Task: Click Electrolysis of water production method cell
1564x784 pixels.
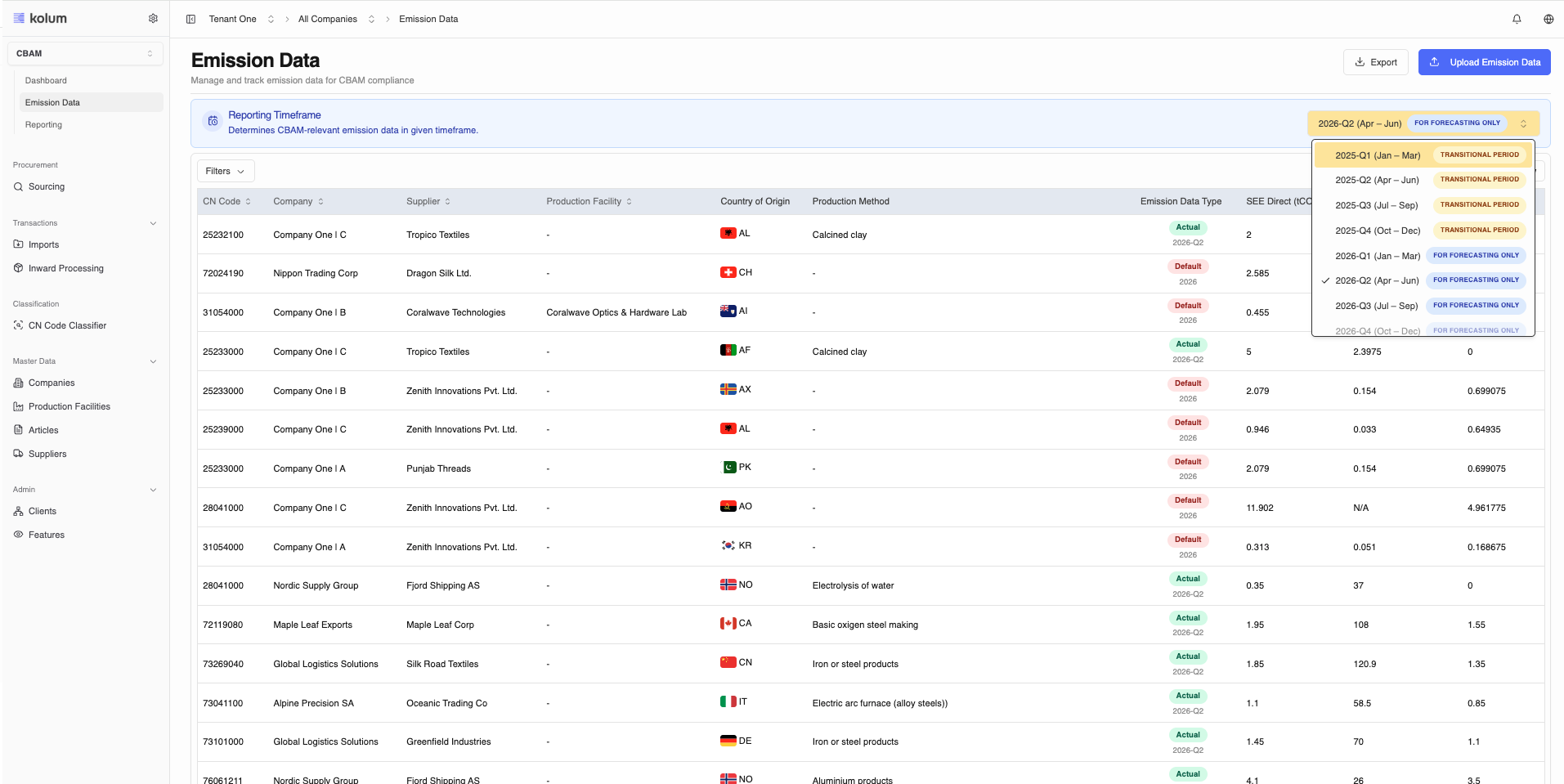Action: click(x=853, y=585)
